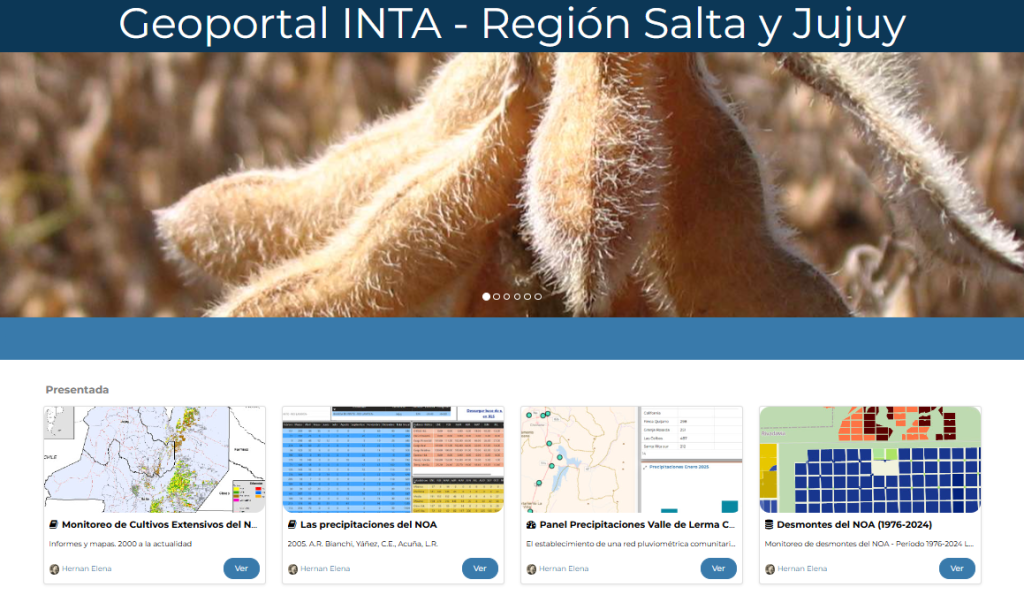The width and height of the screenshot is (1024, 595).
Task: Open Las precipitaciones del NOA table thumbnail
Action: pyautogui.click(x=393, y=459)
